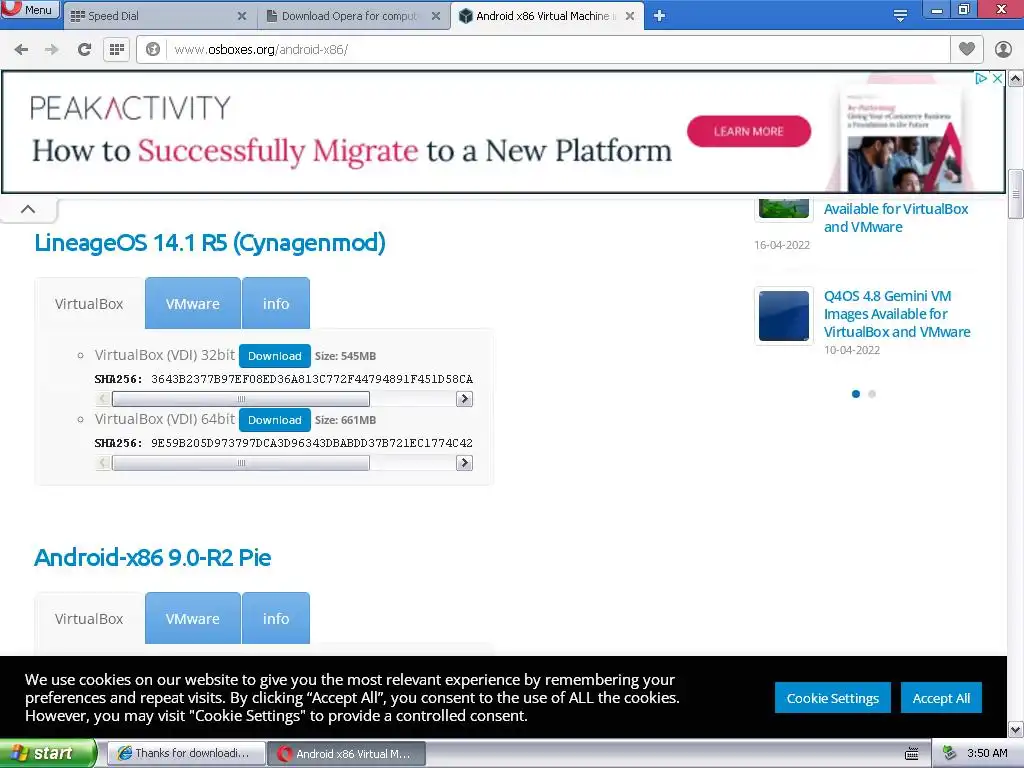Image resolution: width=1024 pixels, height=768 pixels.
Task: Select Android-x86 Pie VirtualBox tab
Action: [89, 618]
